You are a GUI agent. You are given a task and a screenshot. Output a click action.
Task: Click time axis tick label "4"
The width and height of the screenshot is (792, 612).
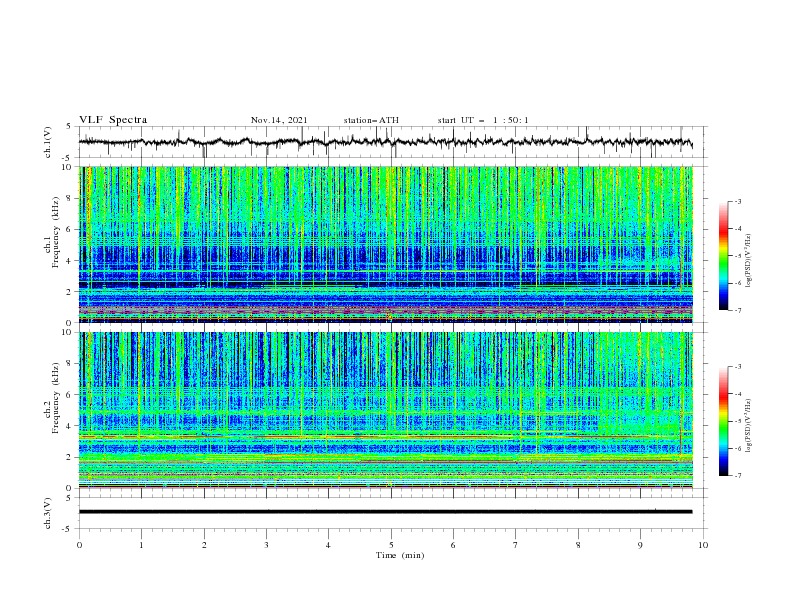[x=328, y=545]
